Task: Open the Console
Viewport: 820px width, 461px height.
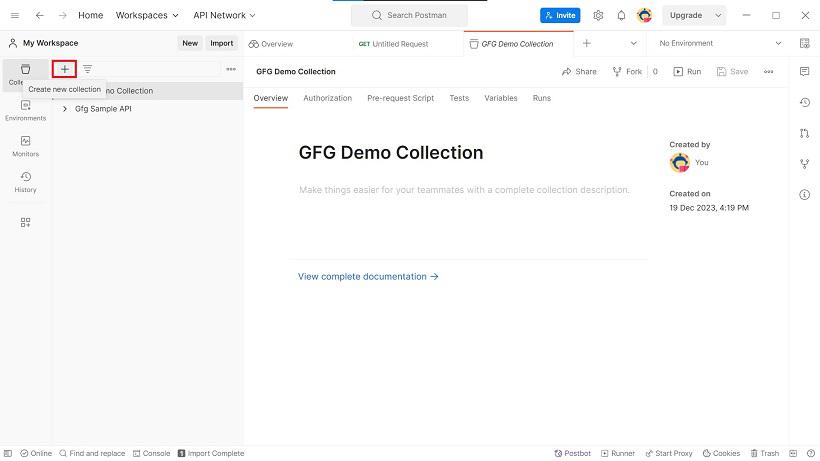Action: [152, 453]
